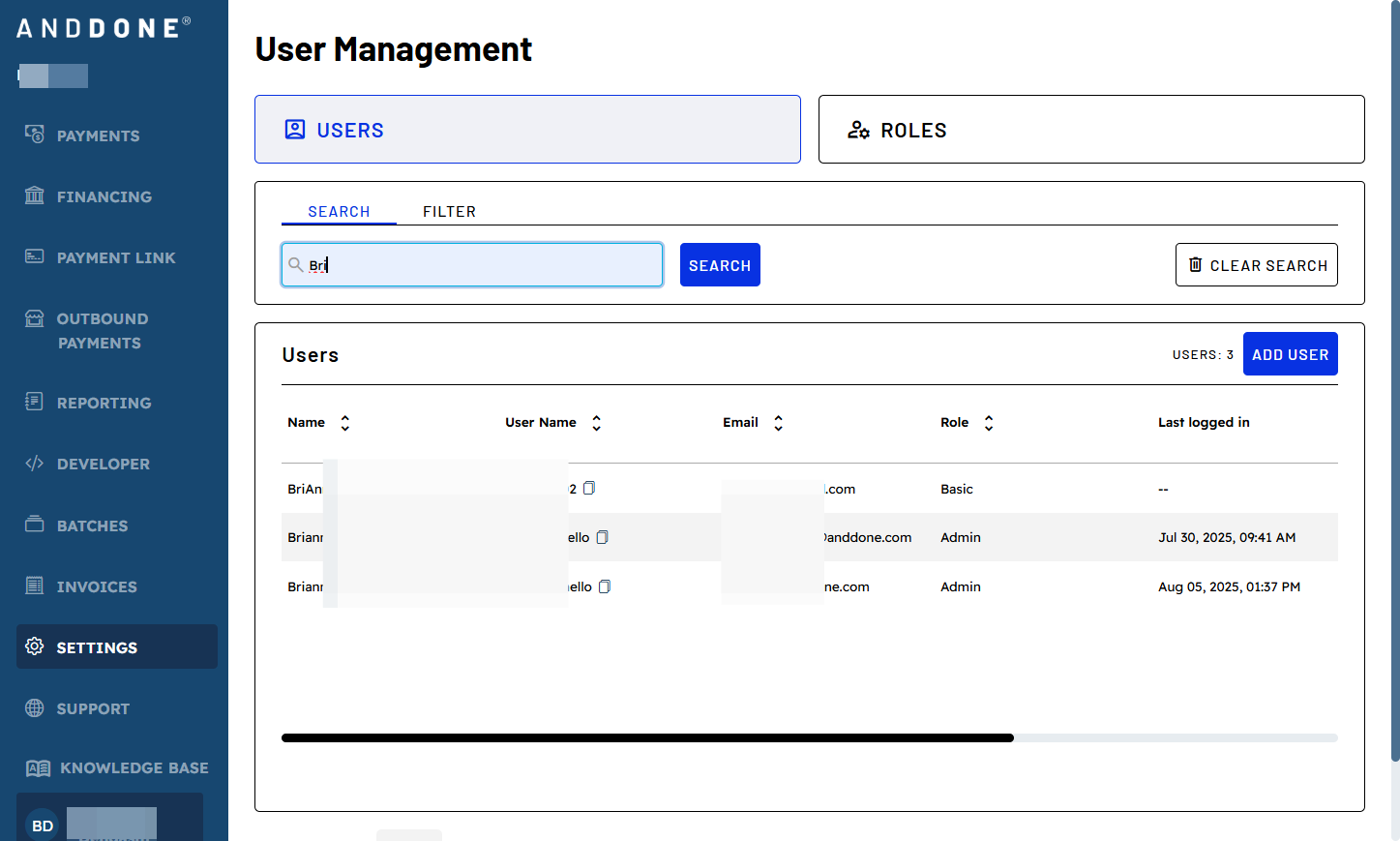Click Admin role in Jul 30 row
This screenshot has height=841, width=1400.
tap(960, 537)
